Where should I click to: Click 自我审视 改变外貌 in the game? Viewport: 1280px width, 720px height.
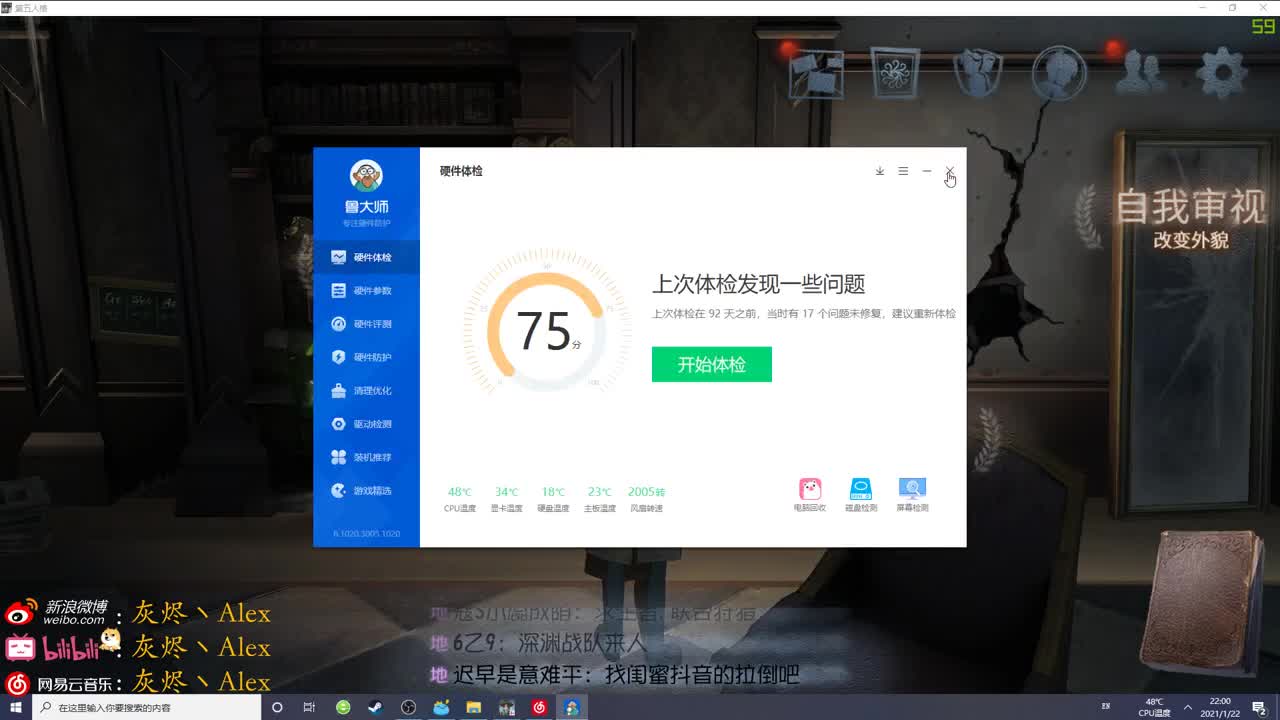pyautogui.click(x=1190, y=219)
